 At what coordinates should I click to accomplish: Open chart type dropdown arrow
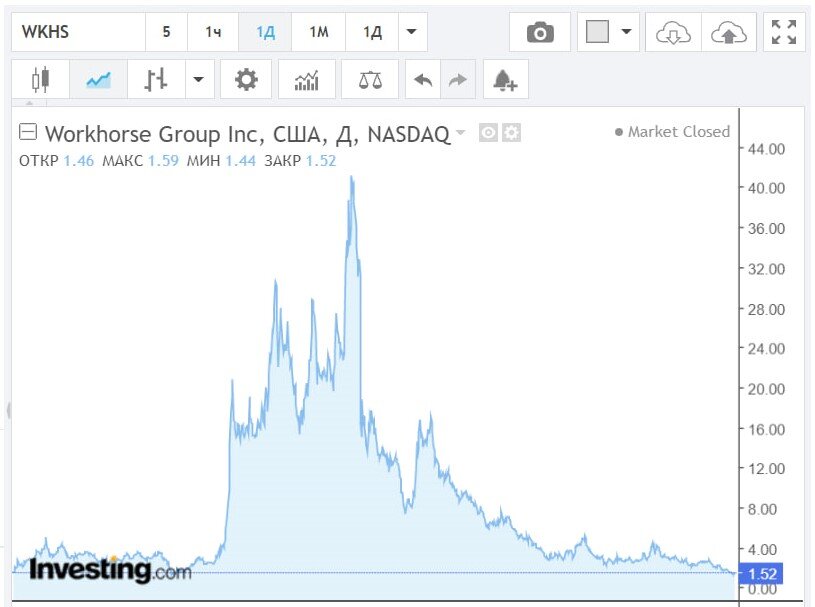[199, 80]
